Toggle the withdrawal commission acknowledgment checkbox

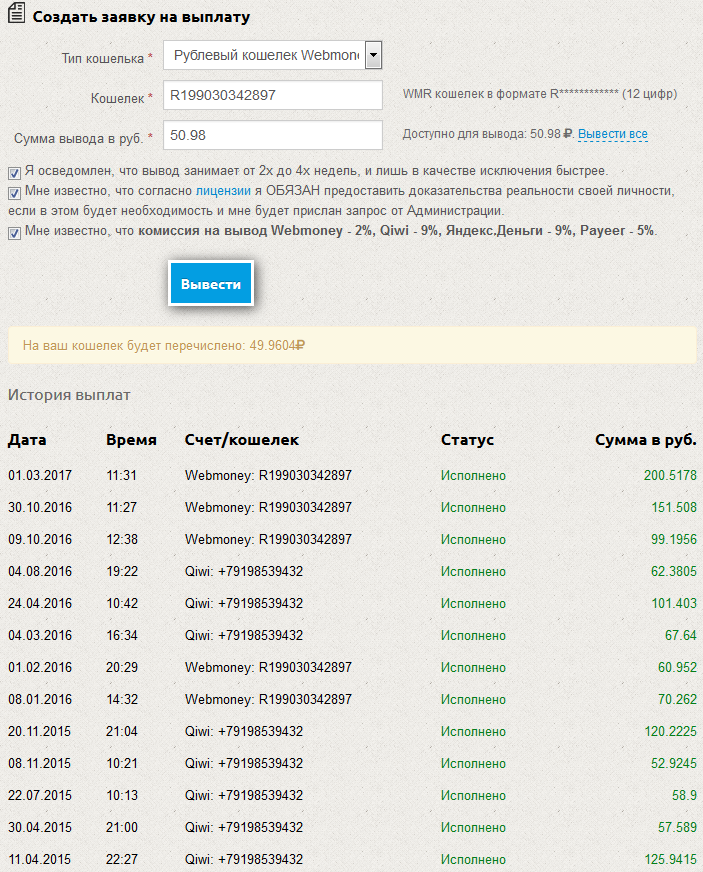coord(14,233)
